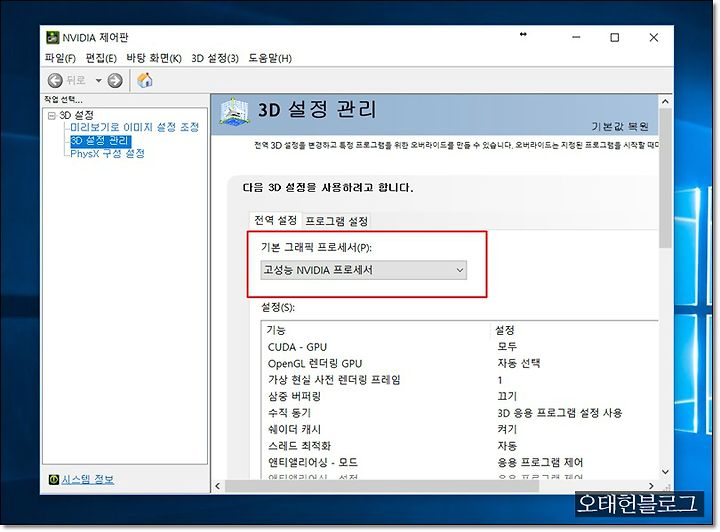The image size is (720, 532).
Task: Maximize the NVIDIA 제어판 window
Action: click(x=615, y=37)
